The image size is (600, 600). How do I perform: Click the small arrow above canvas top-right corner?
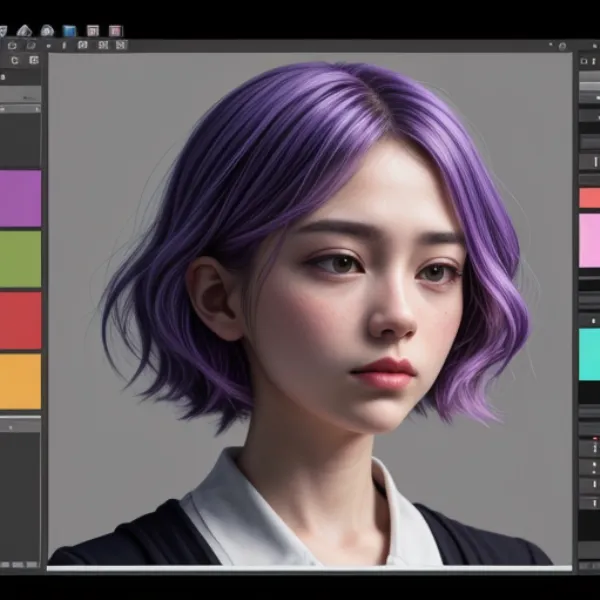coord(549,46)
